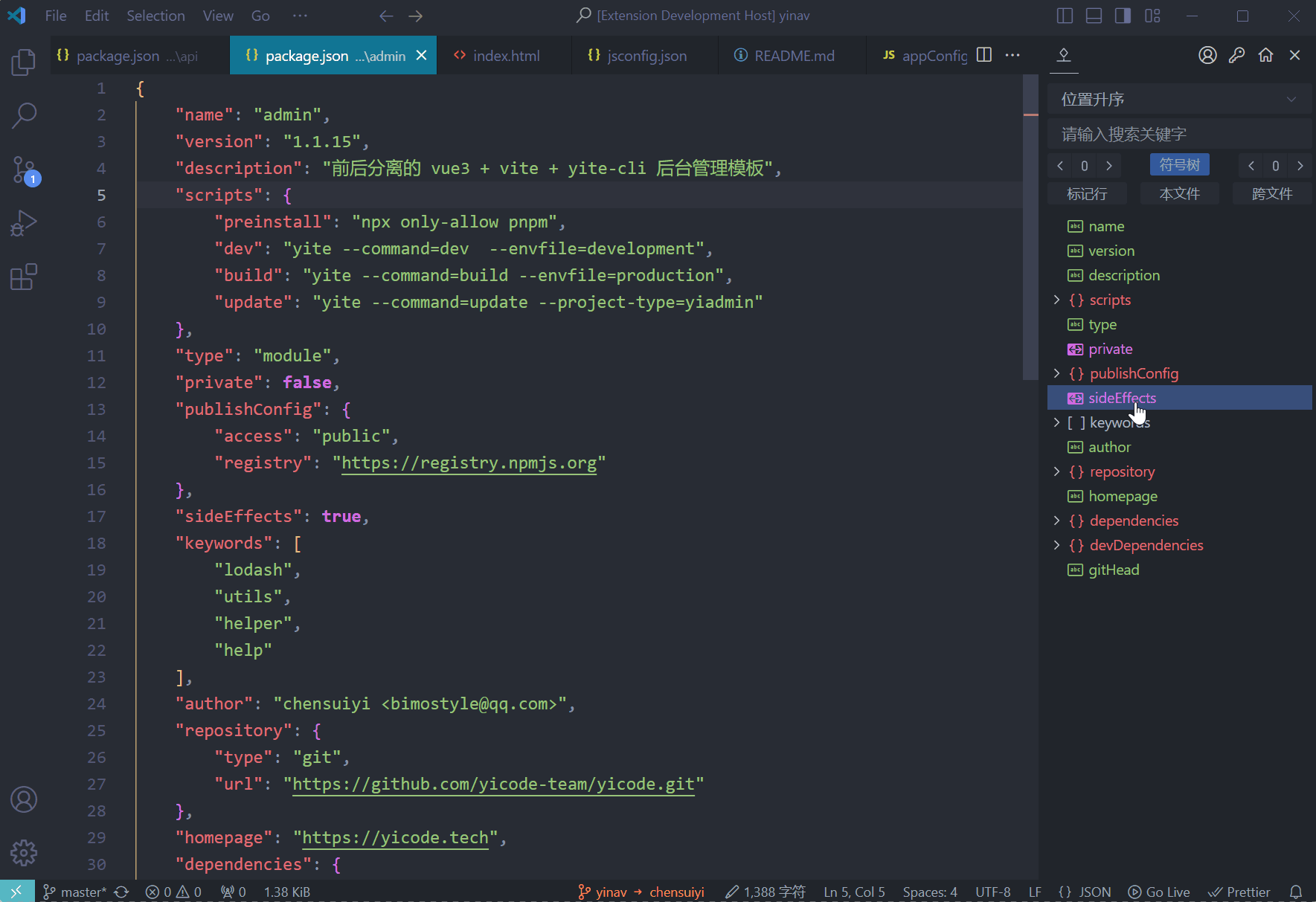1316x902 pixels.
Task: Expand the devDependencies tree node
Action: point(1056,545)
